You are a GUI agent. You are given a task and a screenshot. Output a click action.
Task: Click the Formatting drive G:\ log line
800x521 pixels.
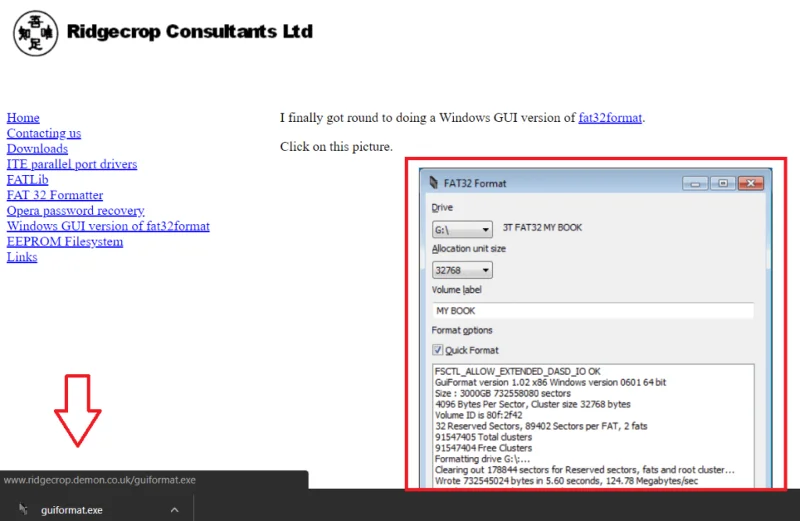[482, 459]
